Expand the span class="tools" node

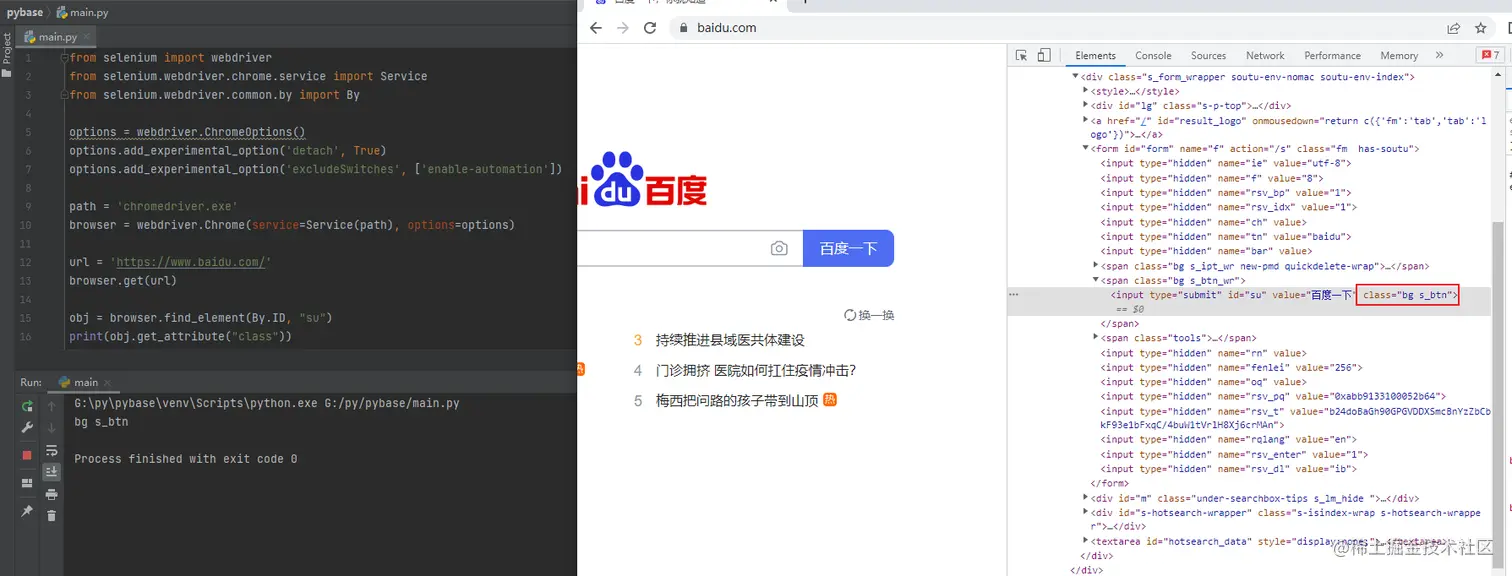click(1096, 338)
